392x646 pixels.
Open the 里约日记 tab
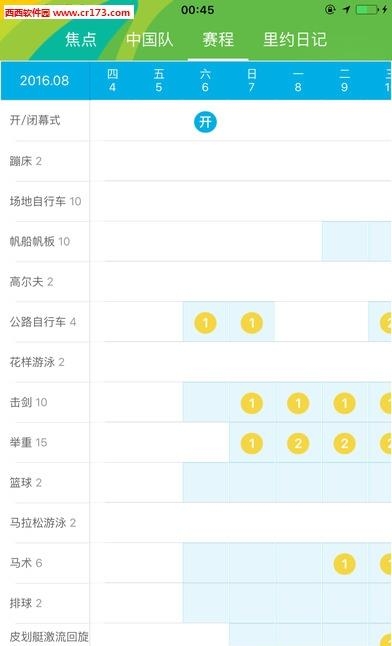[x=295, y=40]
